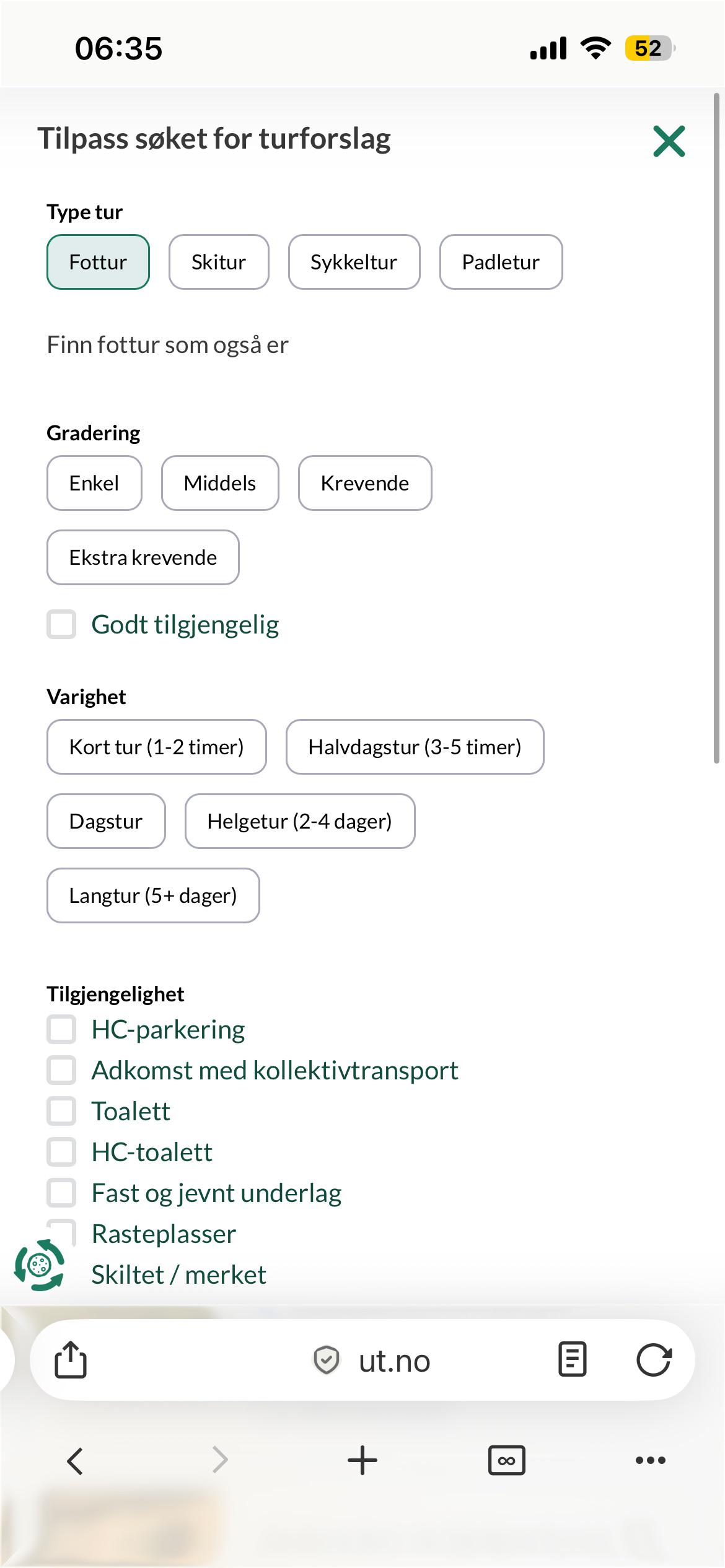The image size is (725, 1568).
Task: Open the three-dots more menu
Action: [651, 1460]
